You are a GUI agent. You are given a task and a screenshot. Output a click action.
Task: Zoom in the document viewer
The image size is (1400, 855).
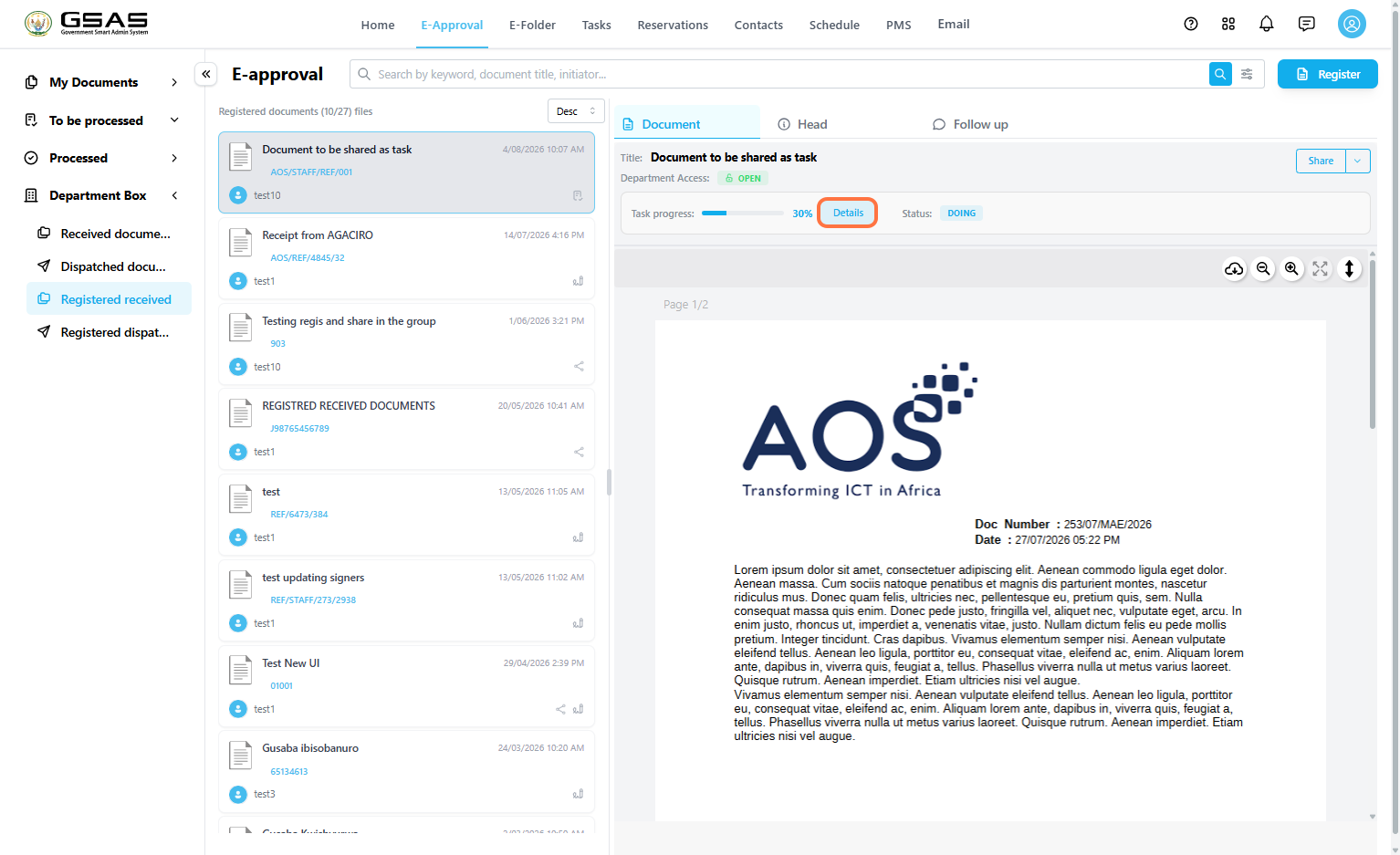click(x=1291, y=269)
